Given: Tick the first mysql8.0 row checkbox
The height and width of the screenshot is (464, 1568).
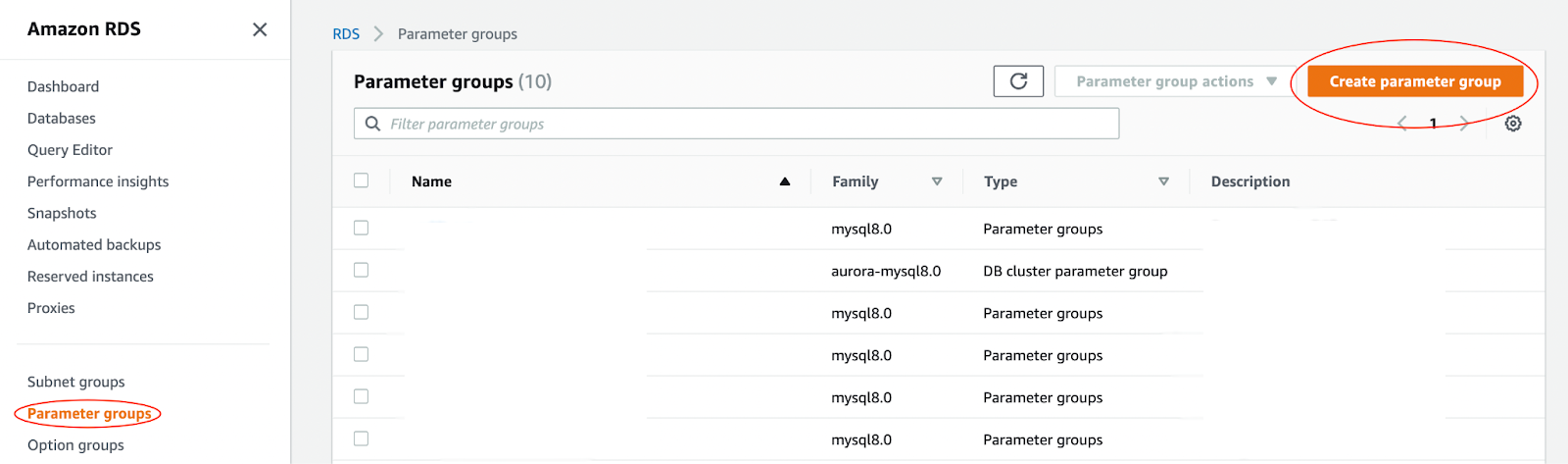Looking at the screenshot, I should pyautogui.click(x=362, y=228).
